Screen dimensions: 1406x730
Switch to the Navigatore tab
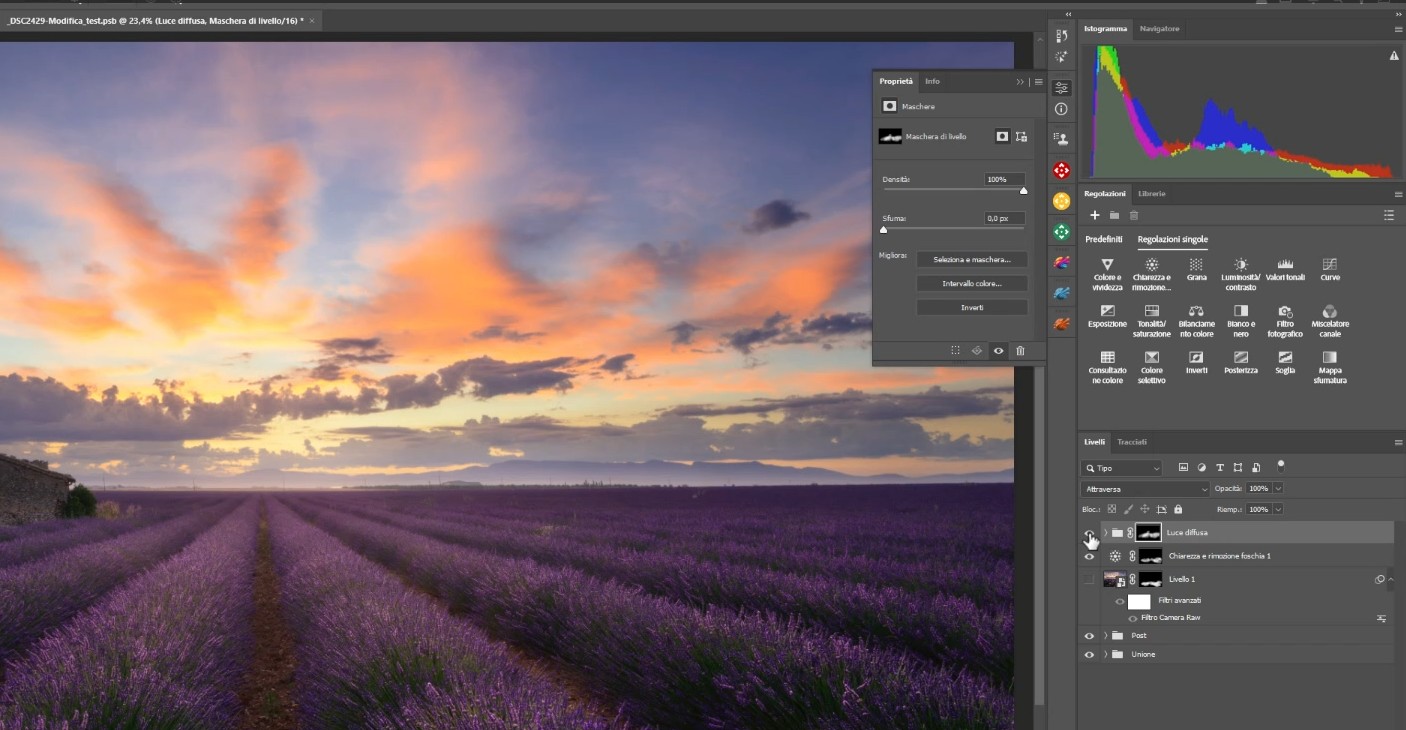[x=1159, y=29]
